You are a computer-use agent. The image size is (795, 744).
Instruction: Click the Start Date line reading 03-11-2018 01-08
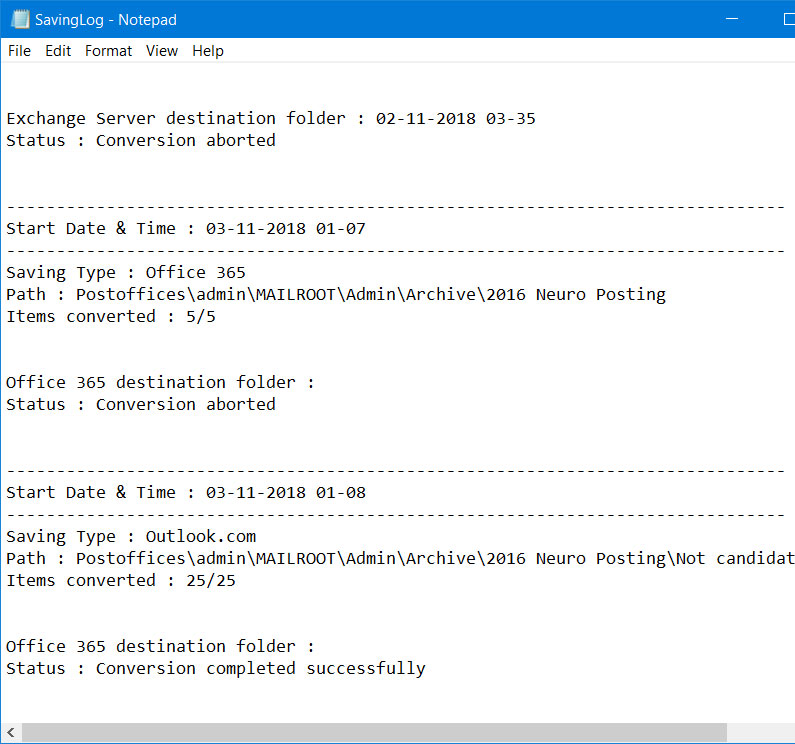(x=185, y=493)
